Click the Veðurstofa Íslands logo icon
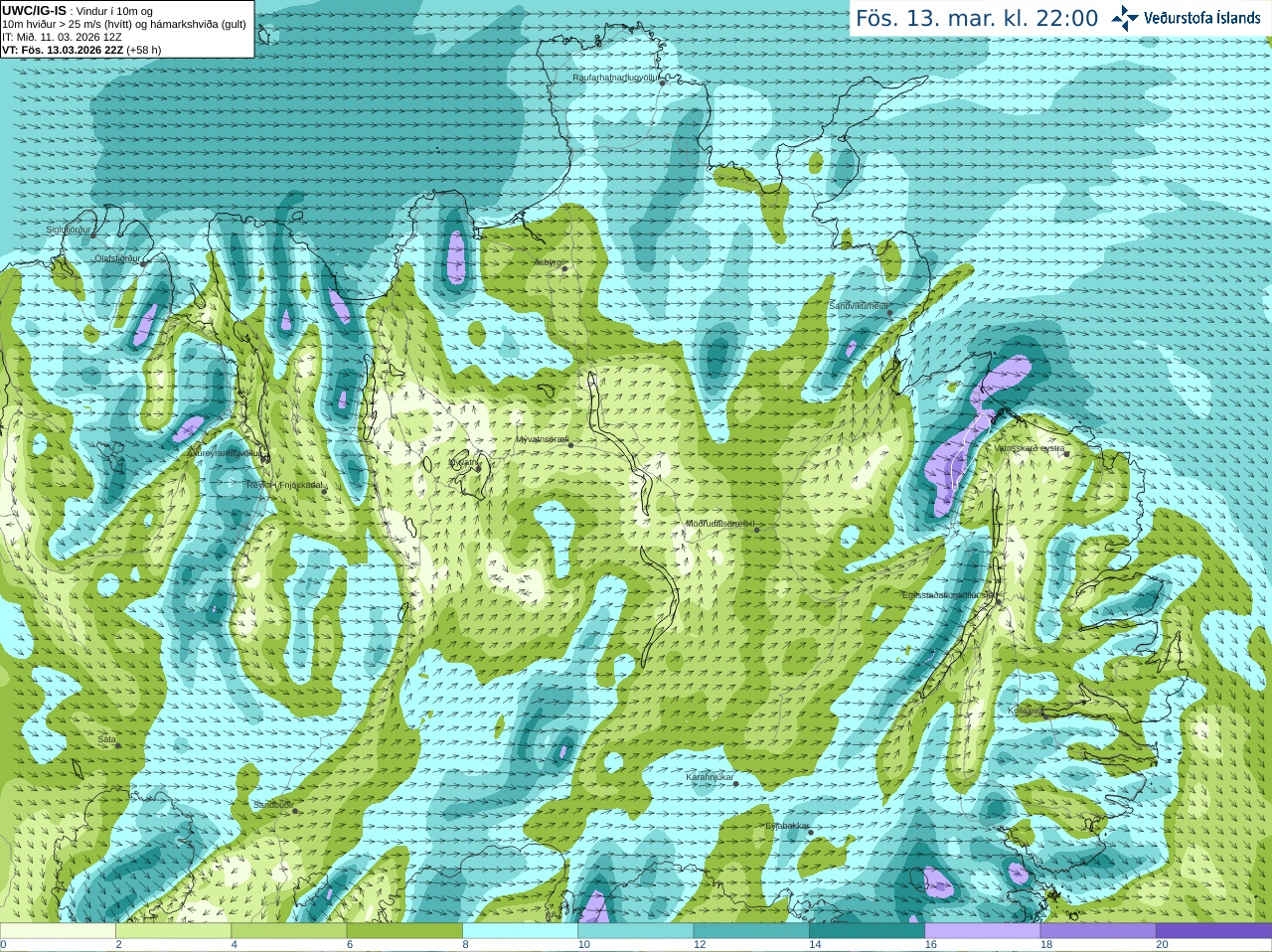 [1124, 18]
